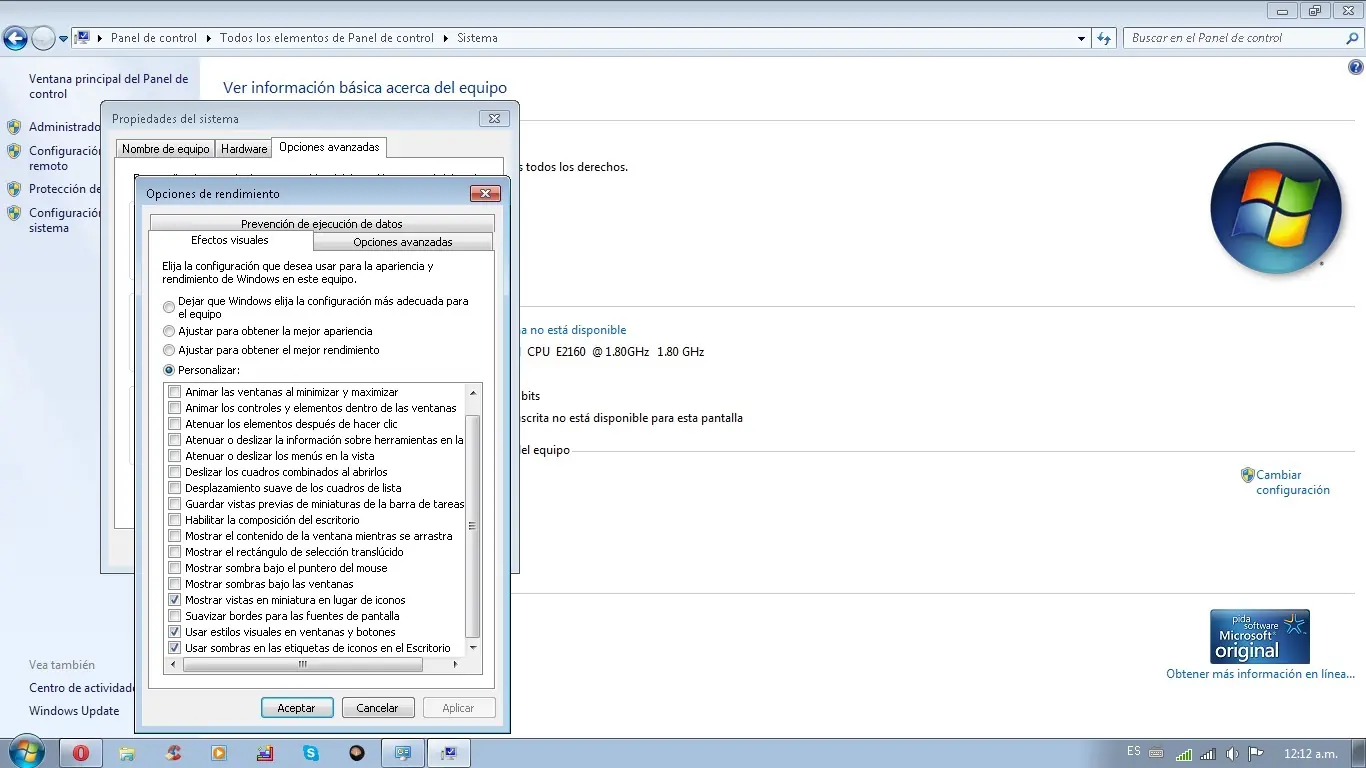Screen dimensions: 1366x768
Task: Click the Microsoft original software badge
Action: (x=1259, y=637)
